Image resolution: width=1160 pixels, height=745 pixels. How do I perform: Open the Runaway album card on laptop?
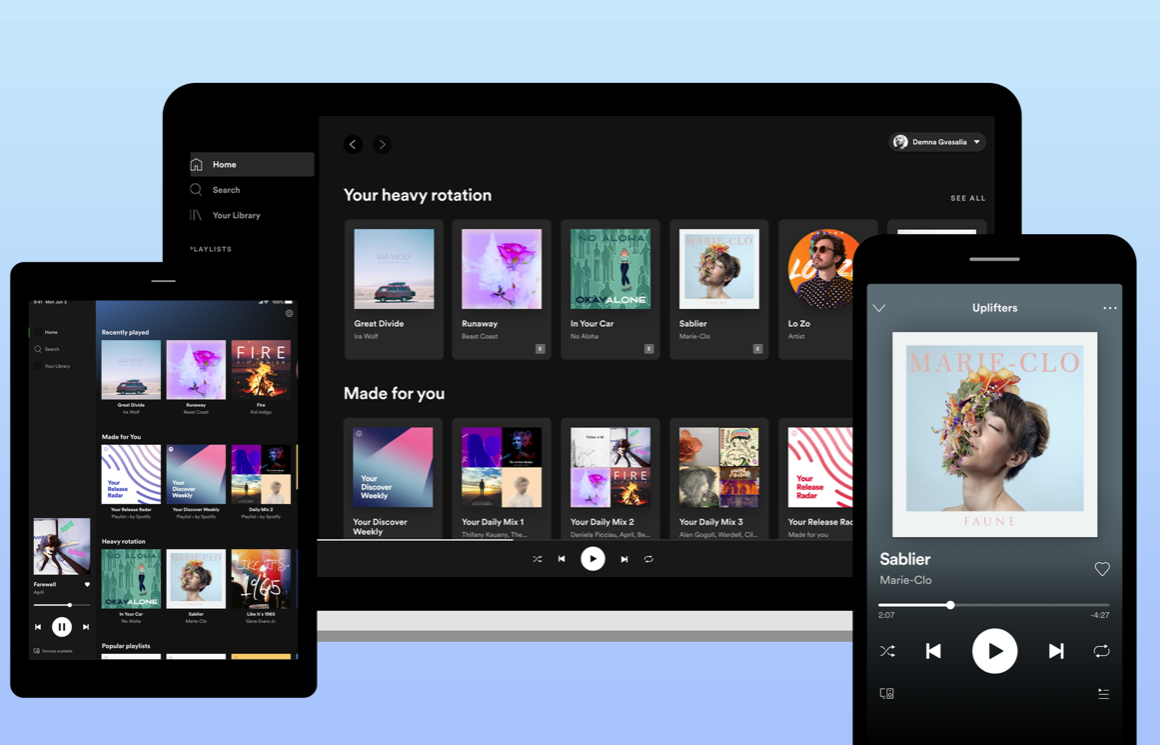click(502, 289)
